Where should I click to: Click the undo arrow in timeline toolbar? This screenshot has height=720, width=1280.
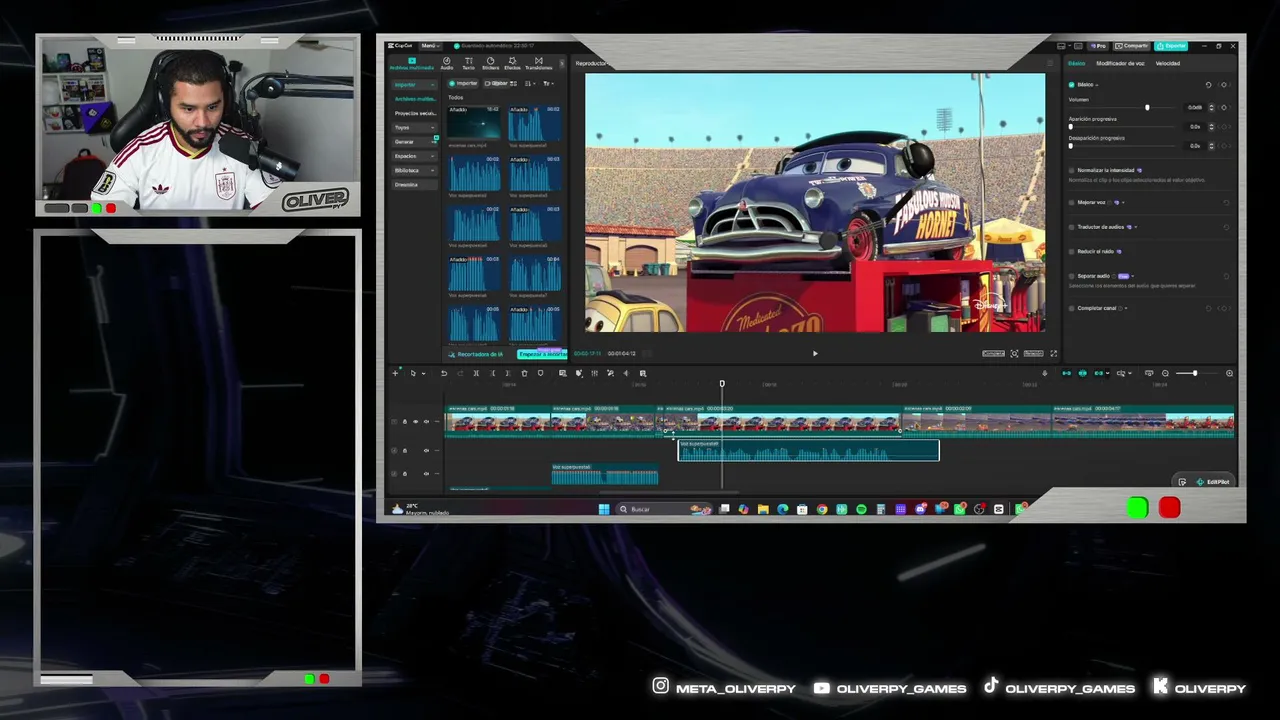click(x=444, y=373)
